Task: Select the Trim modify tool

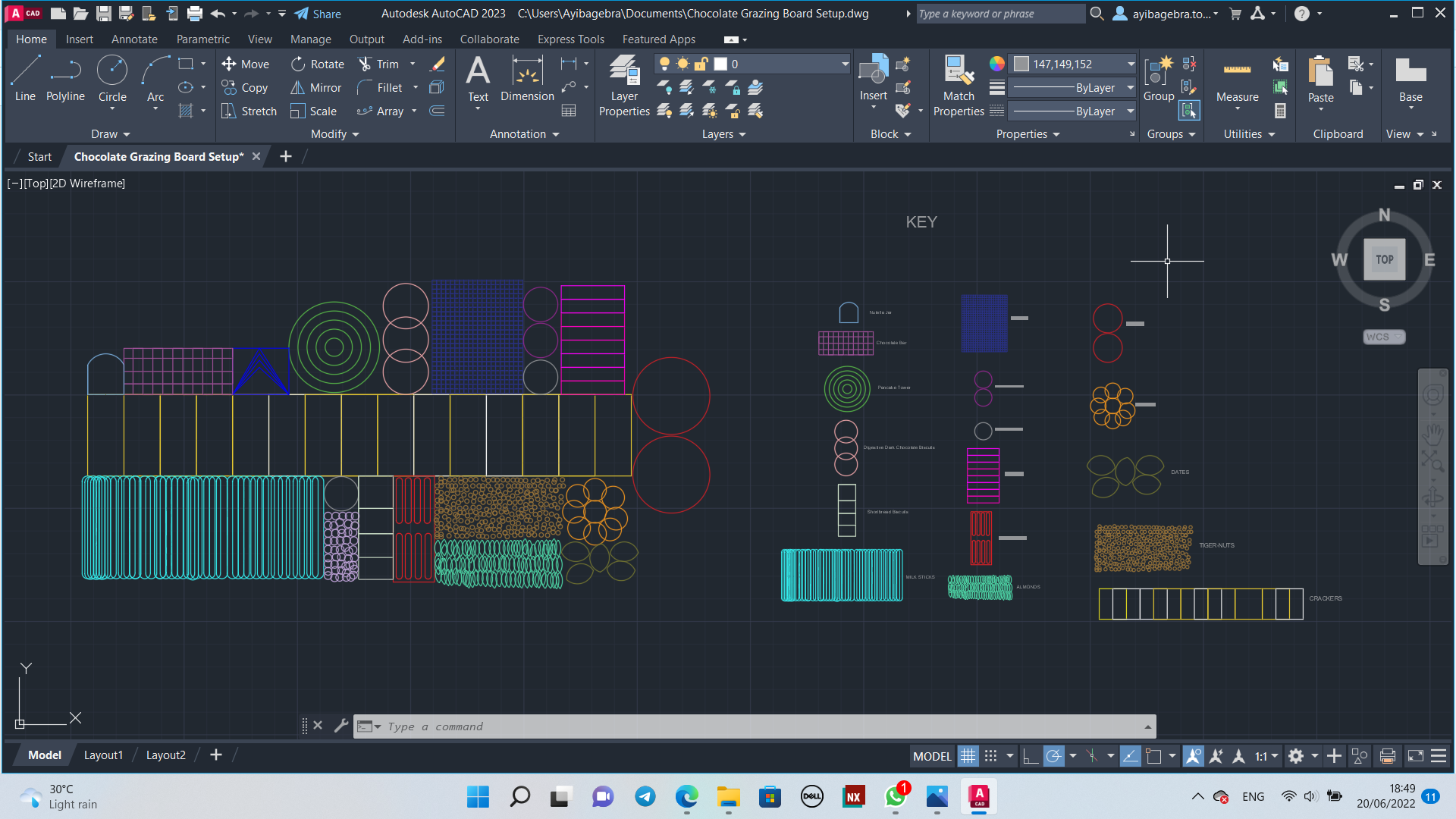Action: click(x=388, y=62)
